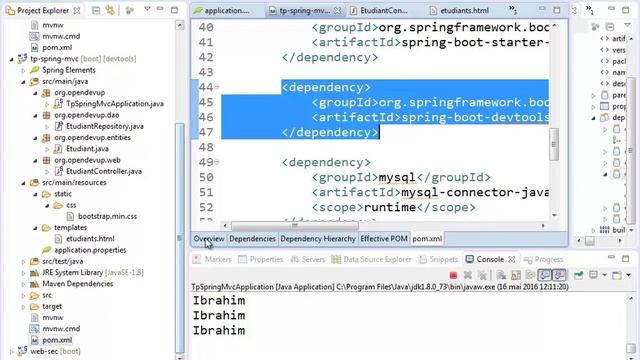This screenshot has height=360, width=640.
Task: Fold dependency element at line 44
Action: pos(217,87)
